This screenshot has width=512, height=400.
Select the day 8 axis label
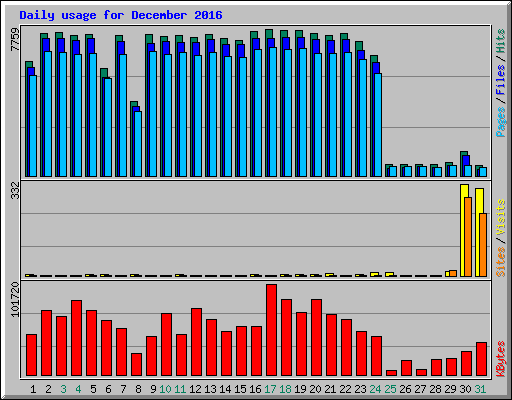point(138,389)
